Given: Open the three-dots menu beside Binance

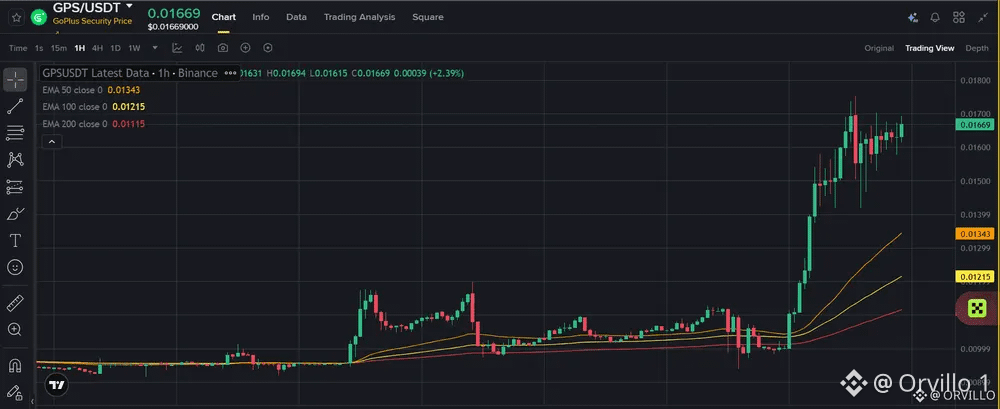Looking at the screenshot, I should pos(230,73).
